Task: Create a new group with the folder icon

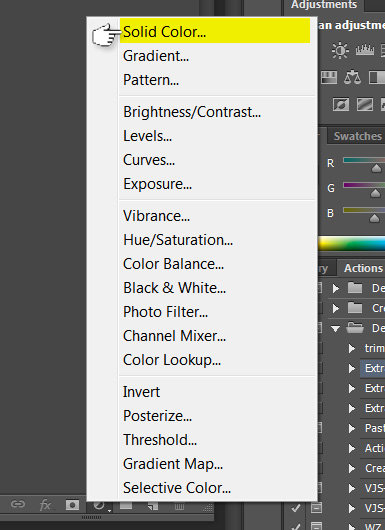Action: pos(126,506)
